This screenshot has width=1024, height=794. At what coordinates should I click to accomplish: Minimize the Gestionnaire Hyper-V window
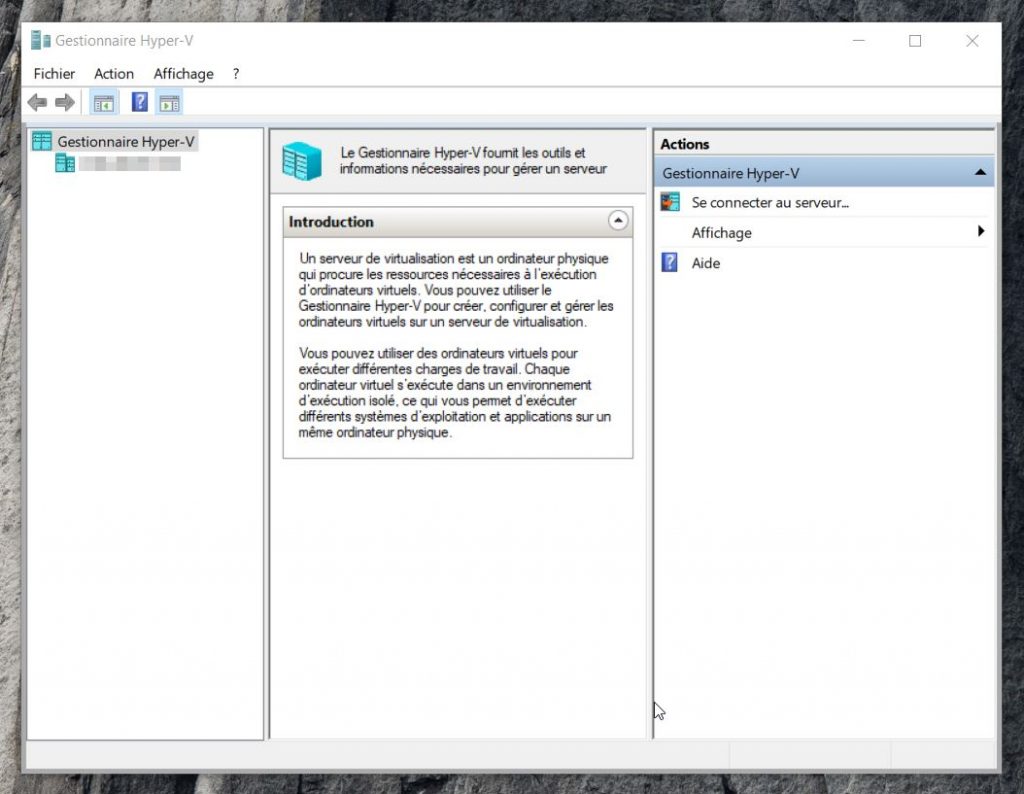click(x=859, y=40)
